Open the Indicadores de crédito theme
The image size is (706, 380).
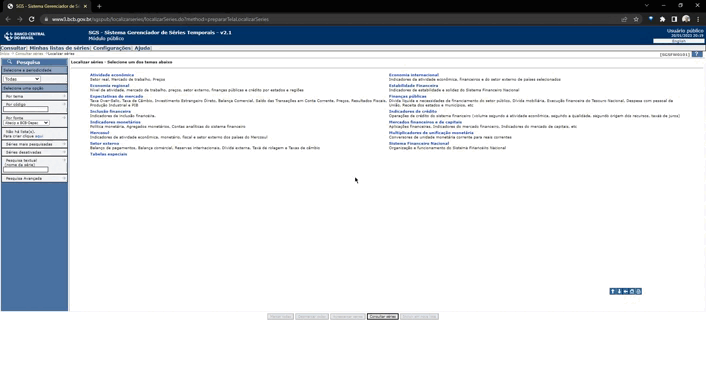413,111
